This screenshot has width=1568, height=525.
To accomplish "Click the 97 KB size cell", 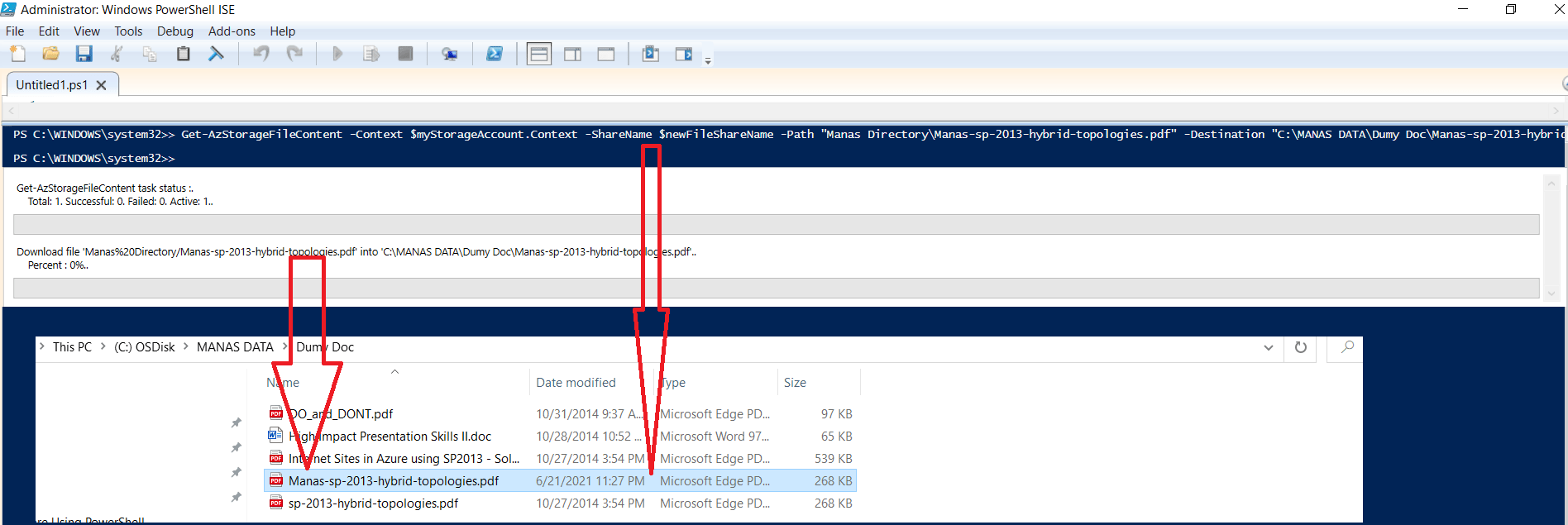I will [x=836, y=414].
